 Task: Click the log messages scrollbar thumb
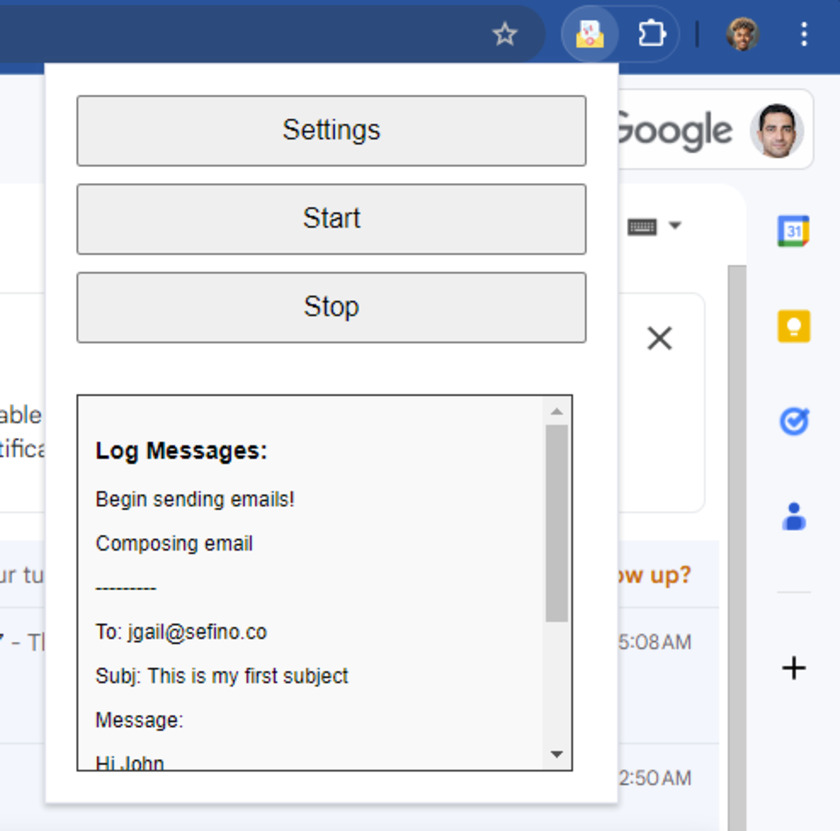click(x=557, y=523)
